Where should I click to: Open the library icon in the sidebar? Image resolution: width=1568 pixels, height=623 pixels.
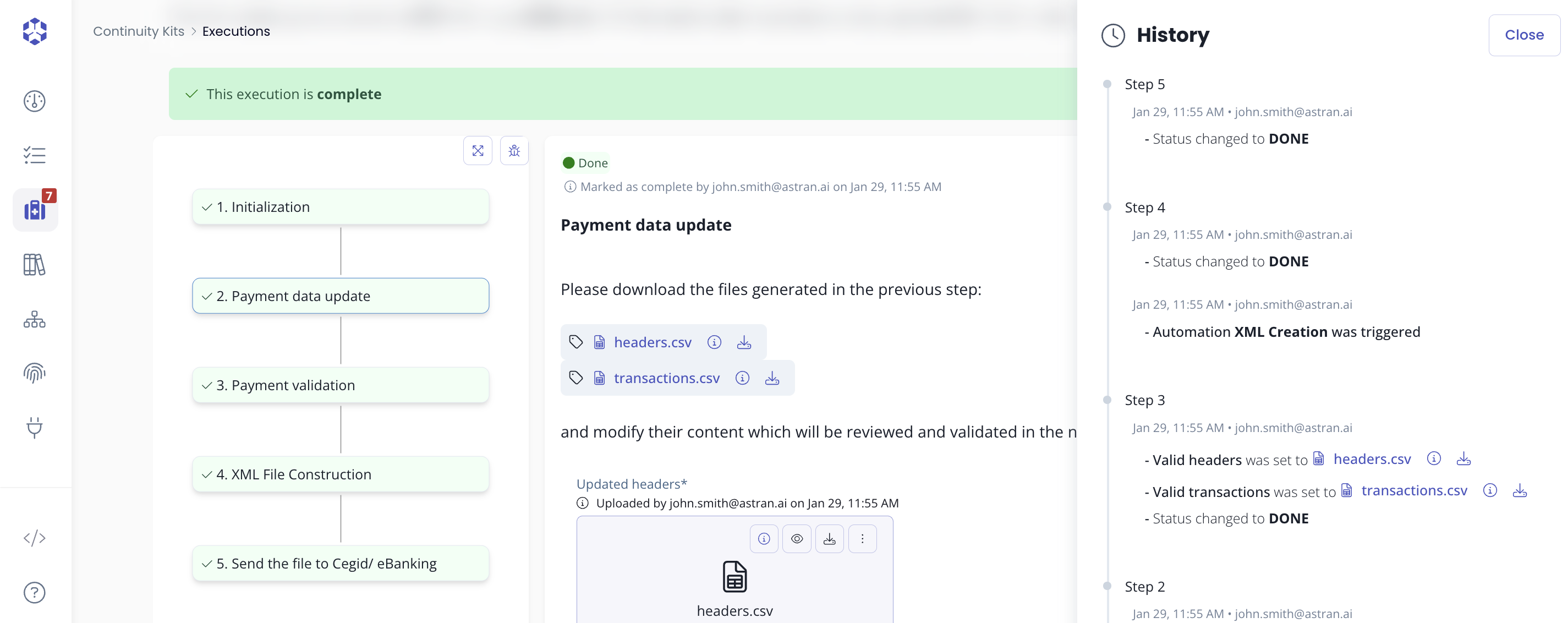tap(34, 264)
